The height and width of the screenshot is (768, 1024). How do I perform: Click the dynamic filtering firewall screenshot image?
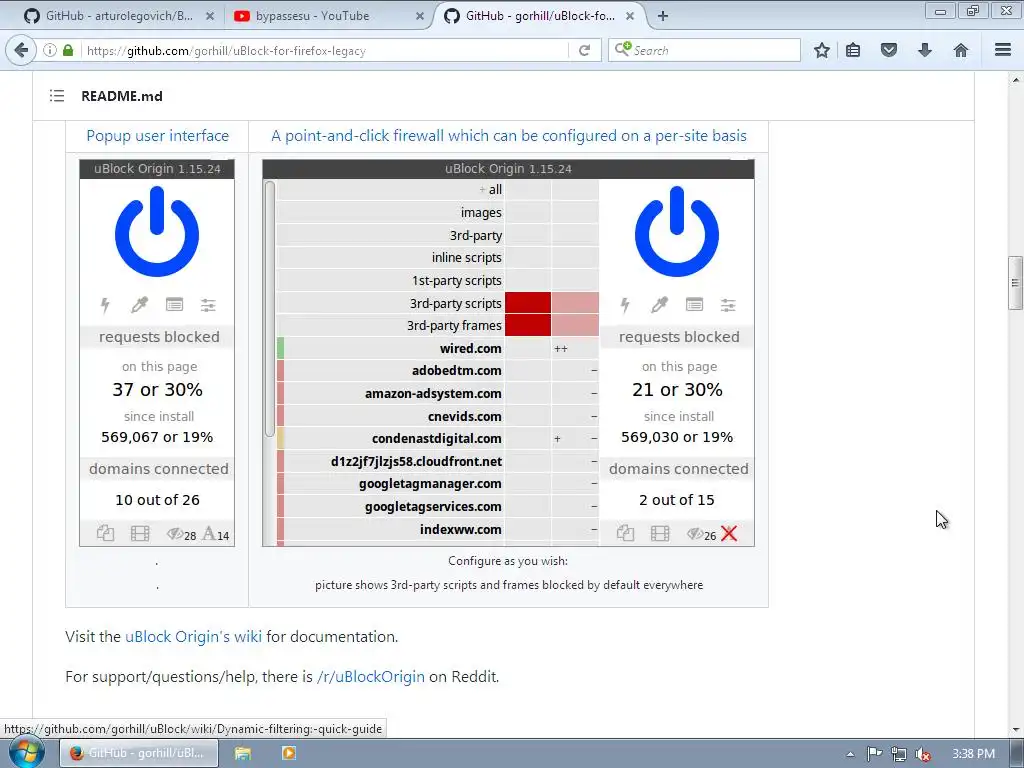508,353
